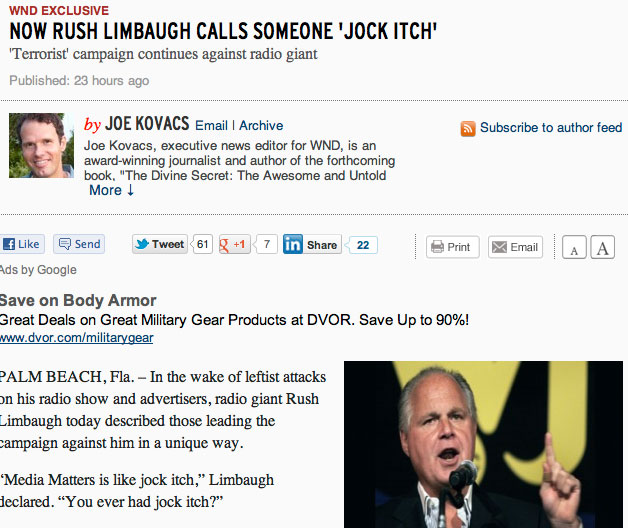628x528 pixels.
Task: Click the Rush Limbaugh article photo
Action: point(483,444)
